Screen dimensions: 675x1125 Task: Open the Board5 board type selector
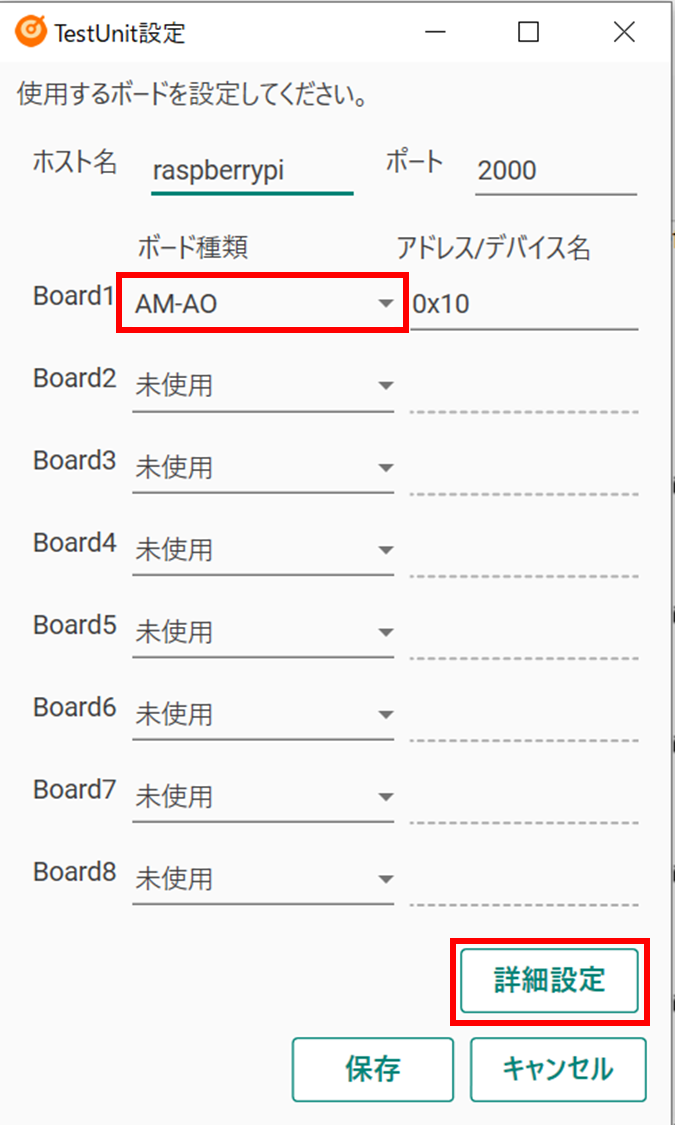click(x=263, y=632)
